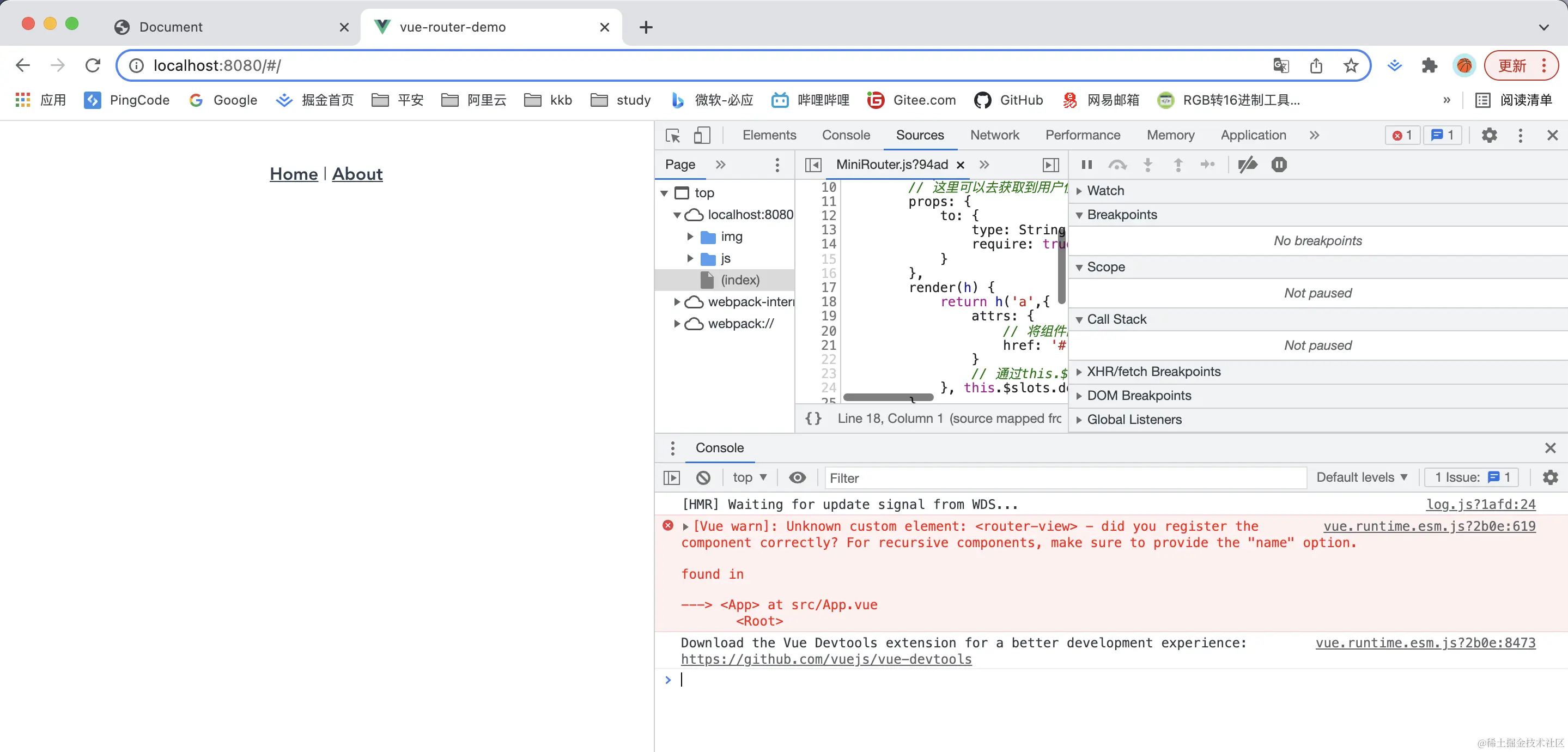Bookmark the page with the star icon
Image resolution: width=1568 pixels, height=752 pixels.
point(1351,66)
